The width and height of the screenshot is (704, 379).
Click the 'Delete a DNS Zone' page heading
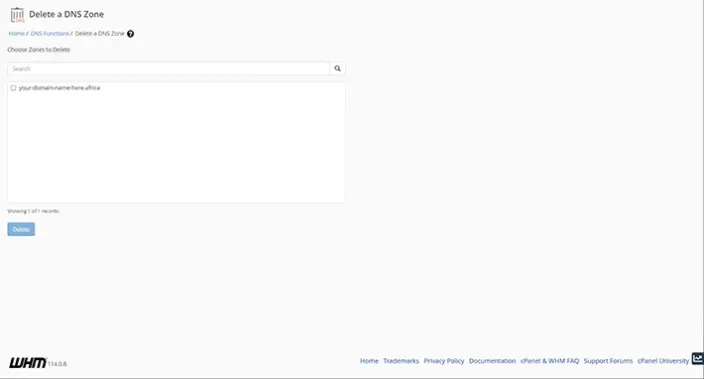pyautogui.click(x=66, y=14)
